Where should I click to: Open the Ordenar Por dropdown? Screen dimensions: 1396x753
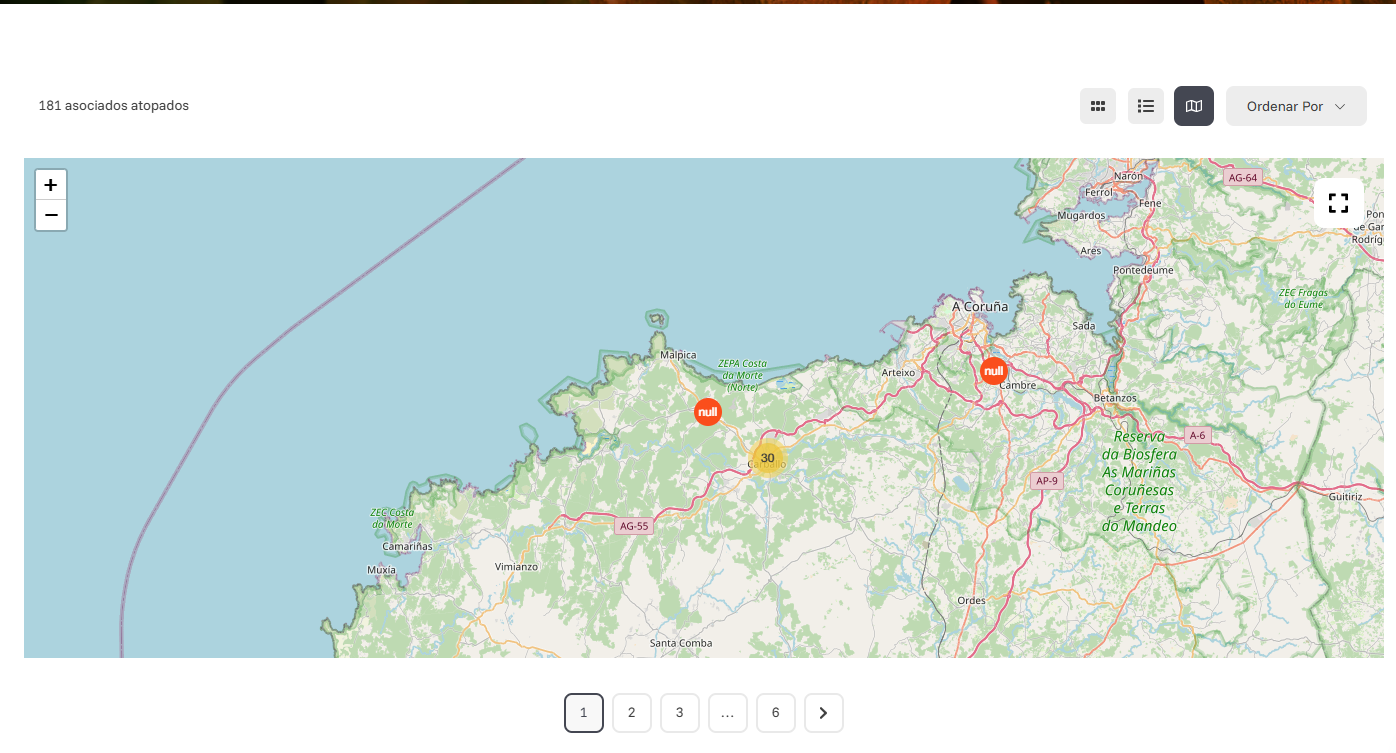(x=1296, y=106)
